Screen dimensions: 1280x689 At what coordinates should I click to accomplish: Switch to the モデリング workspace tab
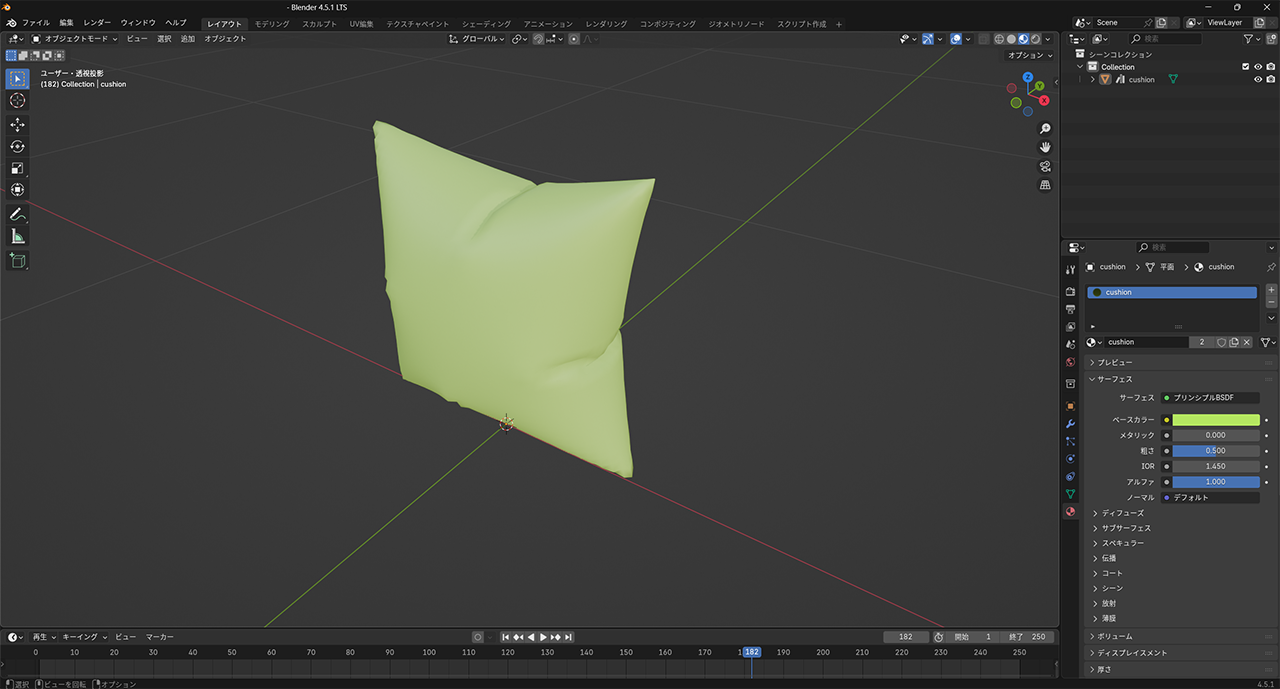[272, 23]
